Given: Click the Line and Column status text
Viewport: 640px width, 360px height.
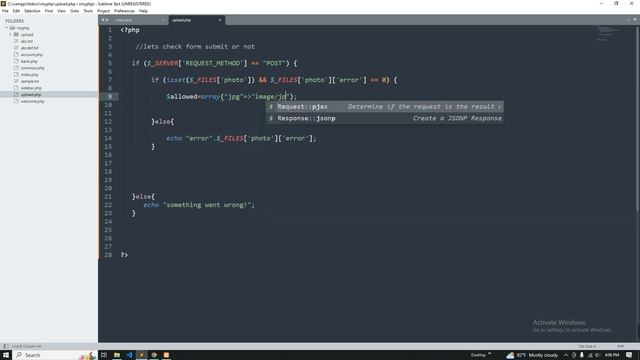Looking at the screenshot, I should tap(27, 346).
